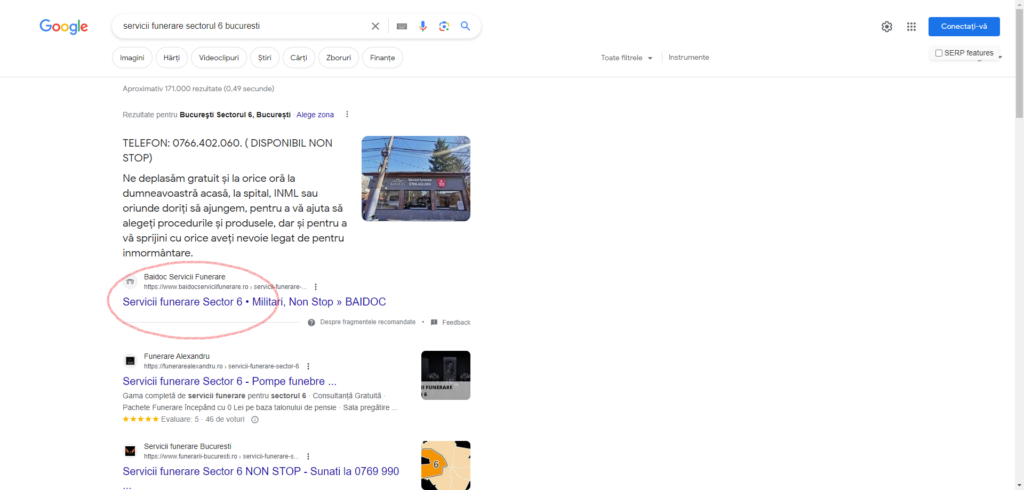Click Feedback link under featured snippet
1024x490 pixels.
[456, 322]
